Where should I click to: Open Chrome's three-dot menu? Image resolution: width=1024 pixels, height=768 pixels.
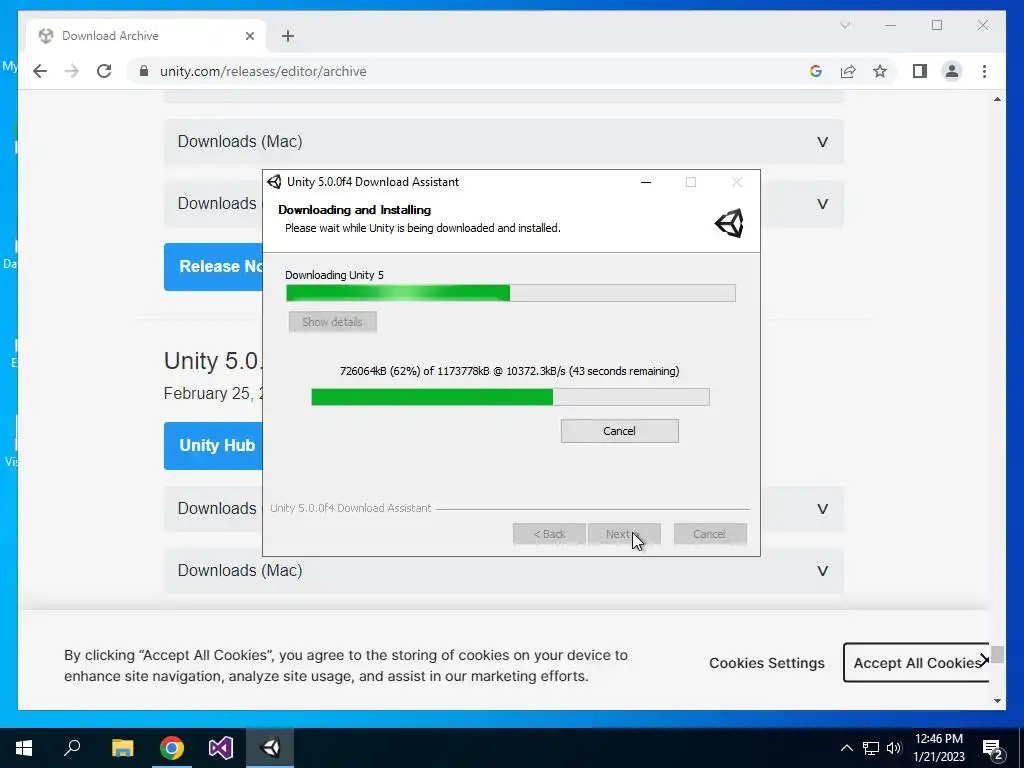(x=984, y=71)
